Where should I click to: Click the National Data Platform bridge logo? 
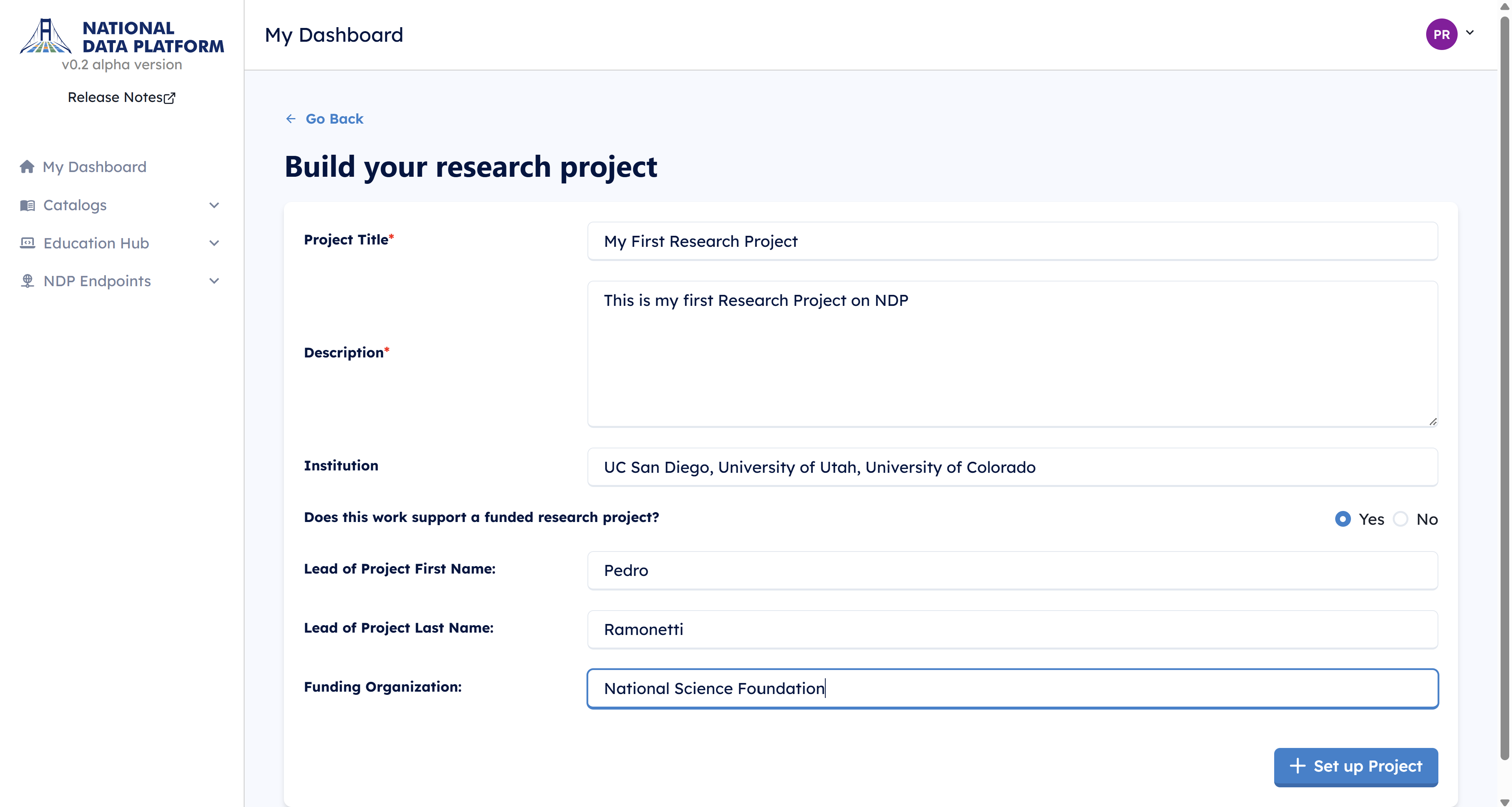(x=45, y=36)
